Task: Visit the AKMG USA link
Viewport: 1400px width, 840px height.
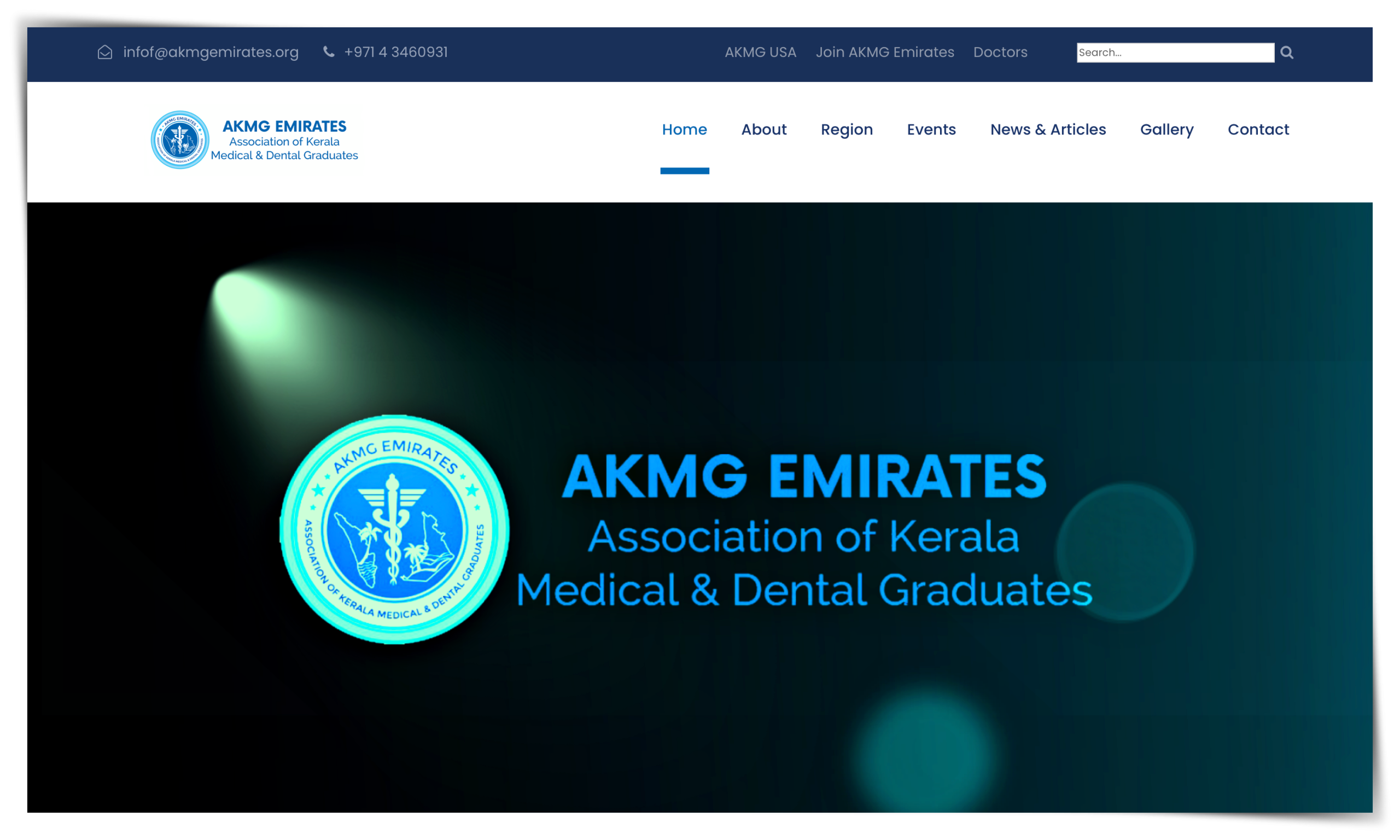Action: tap(760, 52)
